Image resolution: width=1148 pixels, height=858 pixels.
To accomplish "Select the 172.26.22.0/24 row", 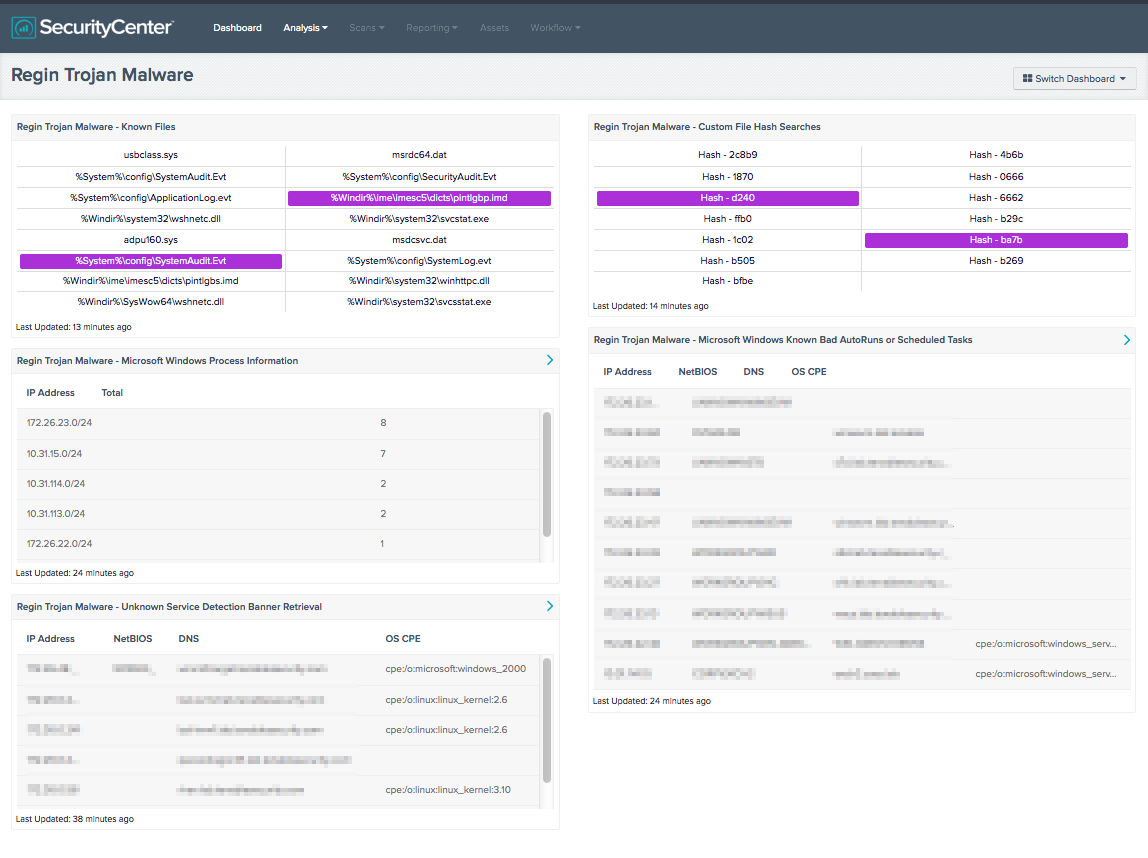I will point(278,544).
